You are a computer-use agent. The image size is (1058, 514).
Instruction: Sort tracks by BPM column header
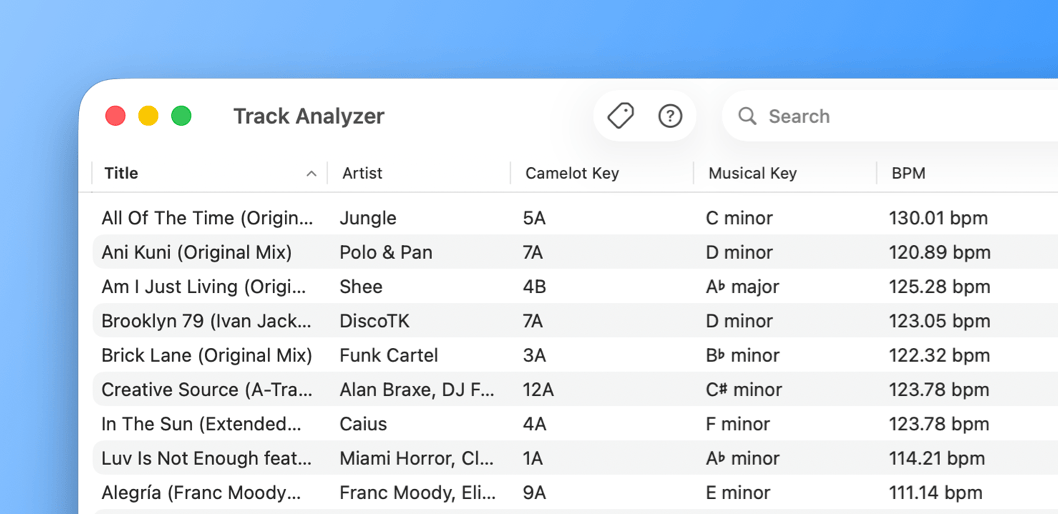click(908, 173)
